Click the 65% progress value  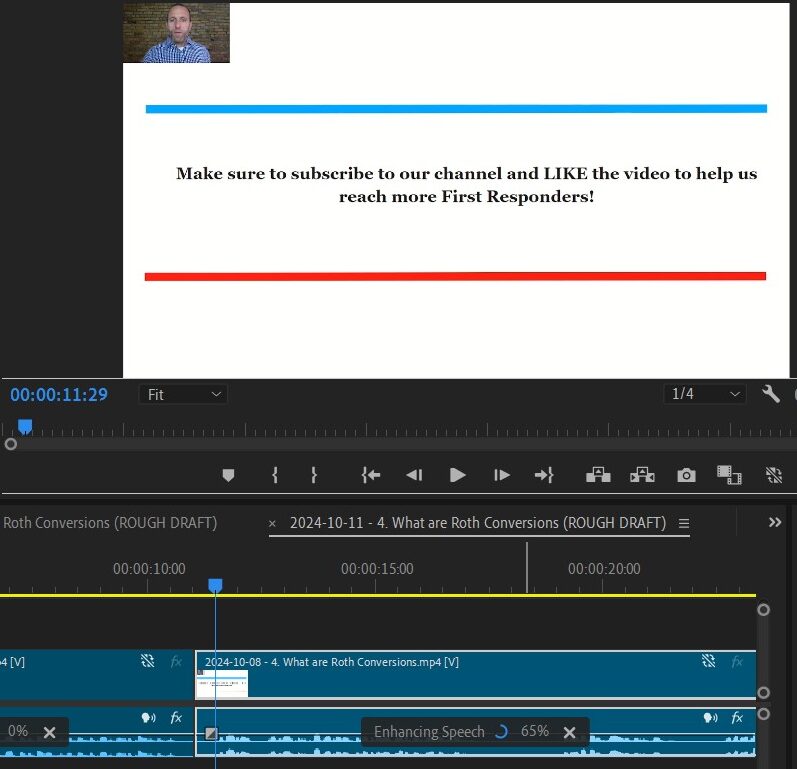535,731
